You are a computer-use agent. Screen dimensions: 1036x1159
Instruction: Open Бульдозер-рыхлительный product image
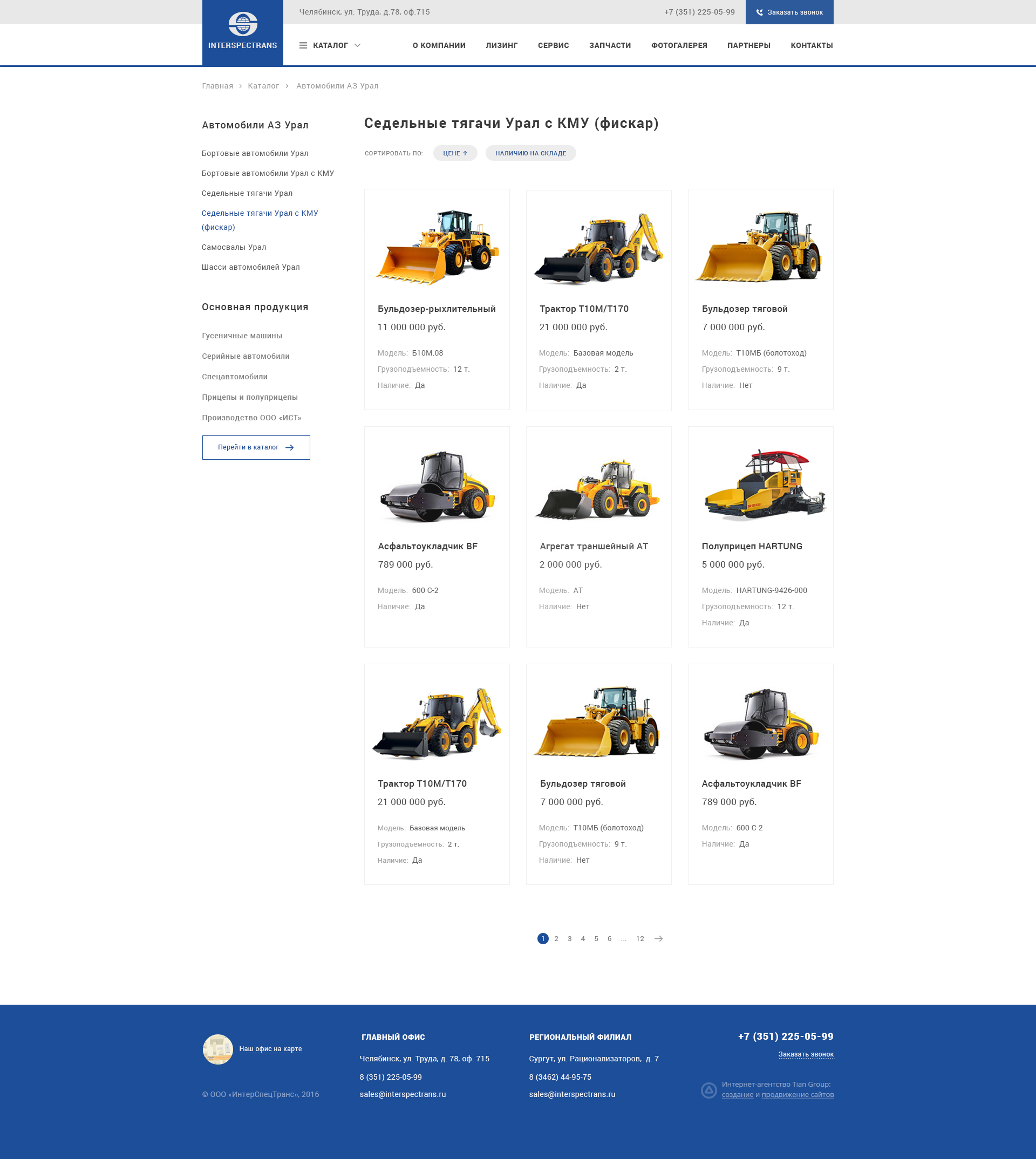coord(437,247)
